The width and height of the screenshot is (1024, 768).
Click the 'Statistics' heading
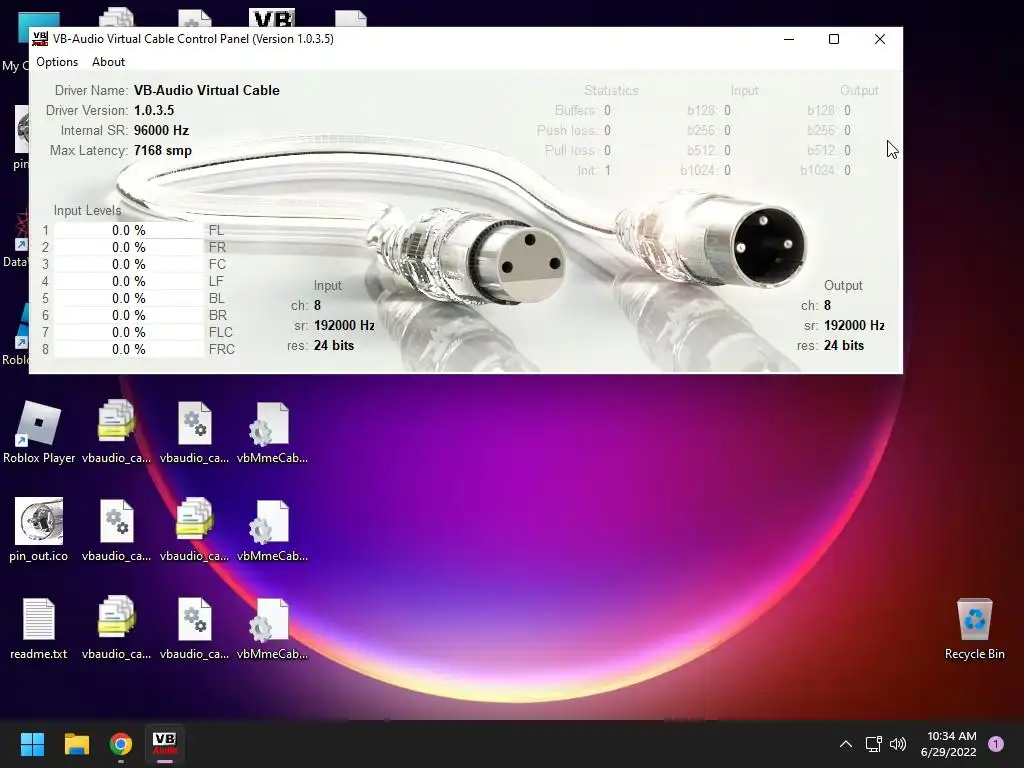[611, 90]
